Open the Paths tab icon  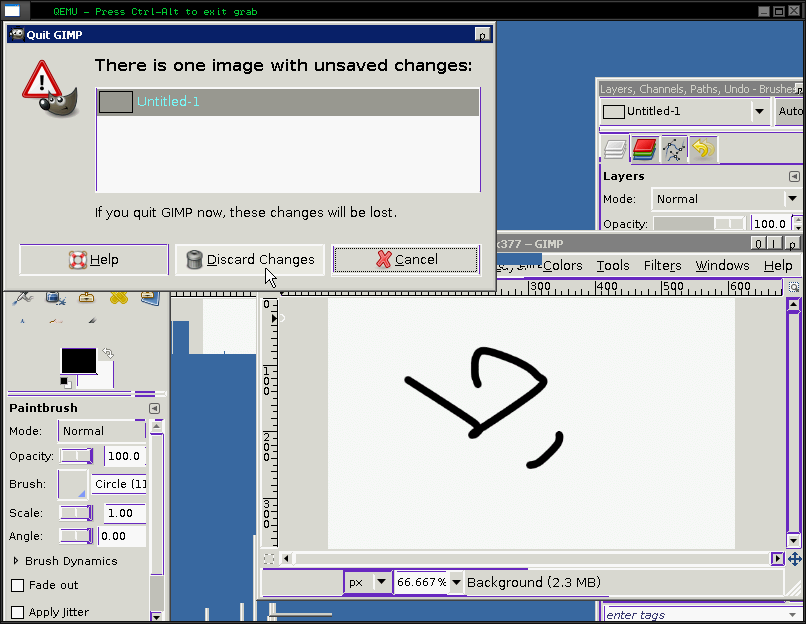click(x=674, y=150)
